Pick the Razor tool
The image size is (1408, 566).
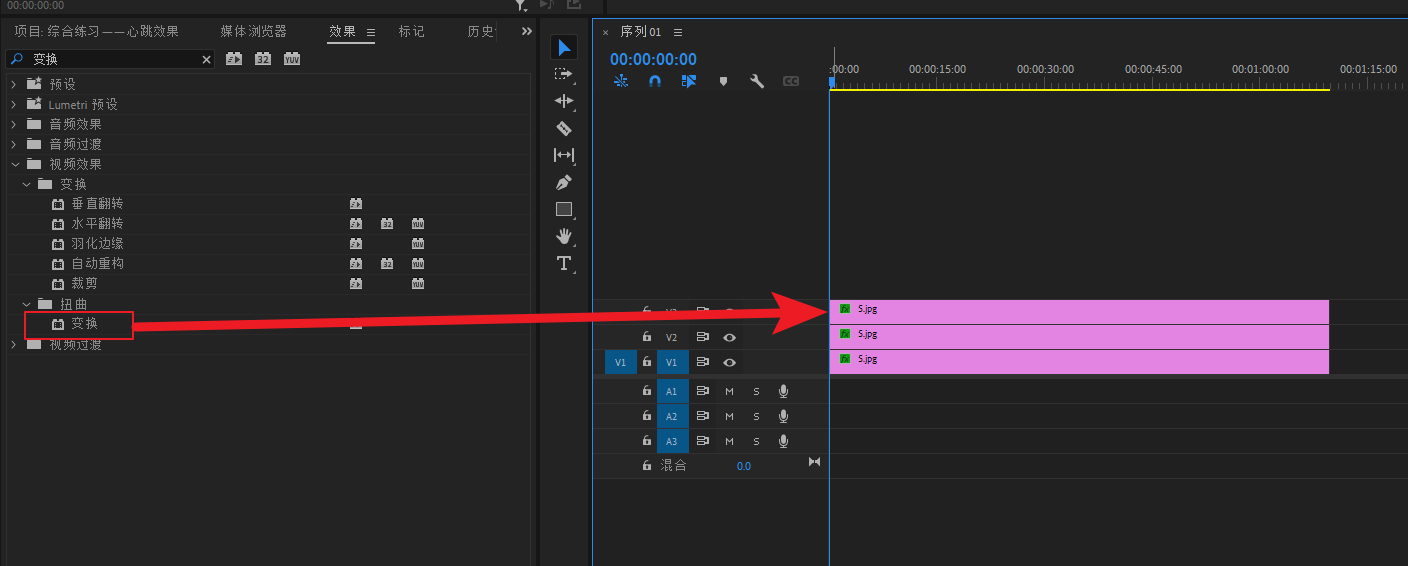click(564, 128)
